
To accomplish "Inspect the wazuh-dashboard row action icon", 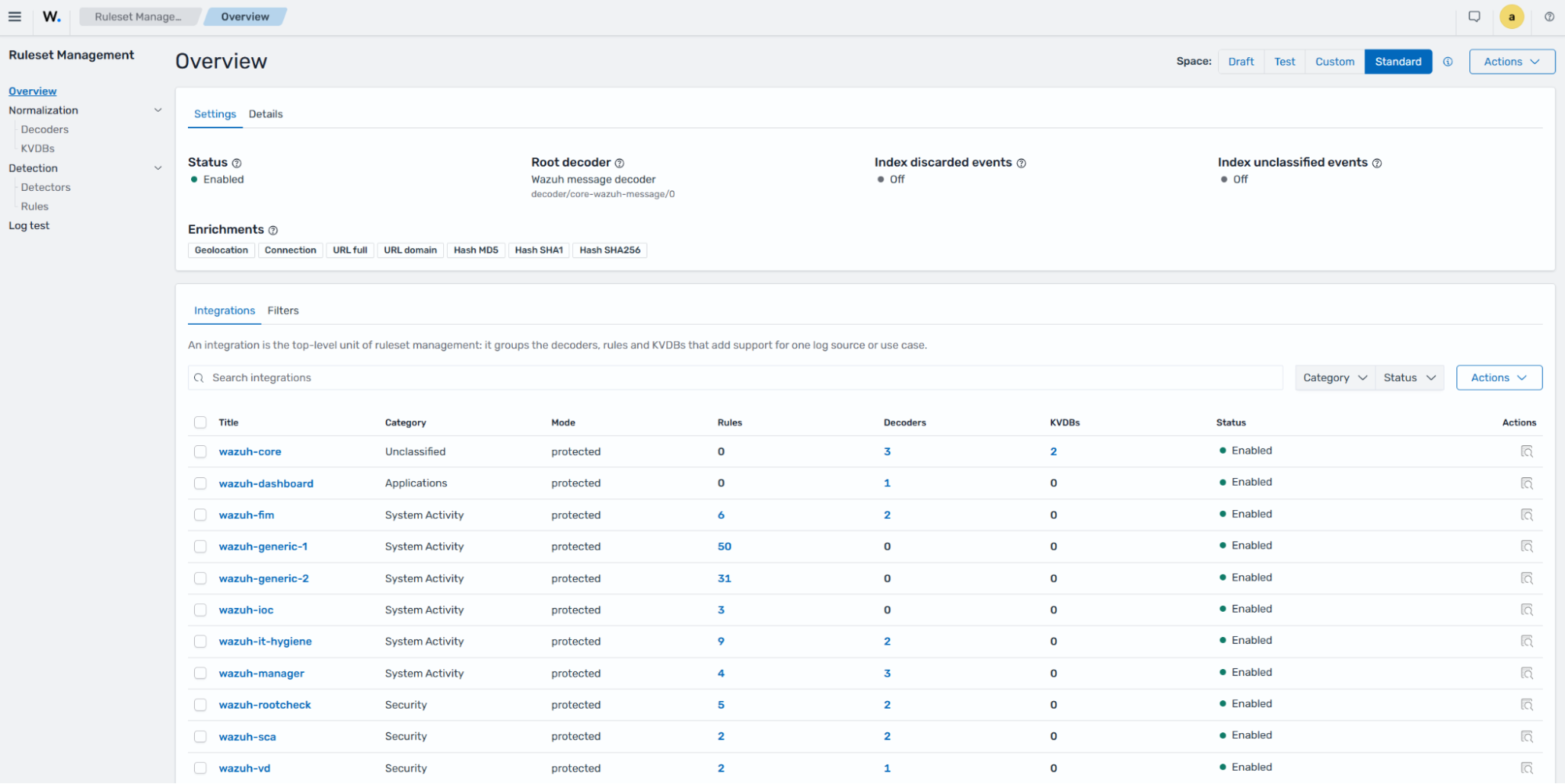I will point(1527,484).
